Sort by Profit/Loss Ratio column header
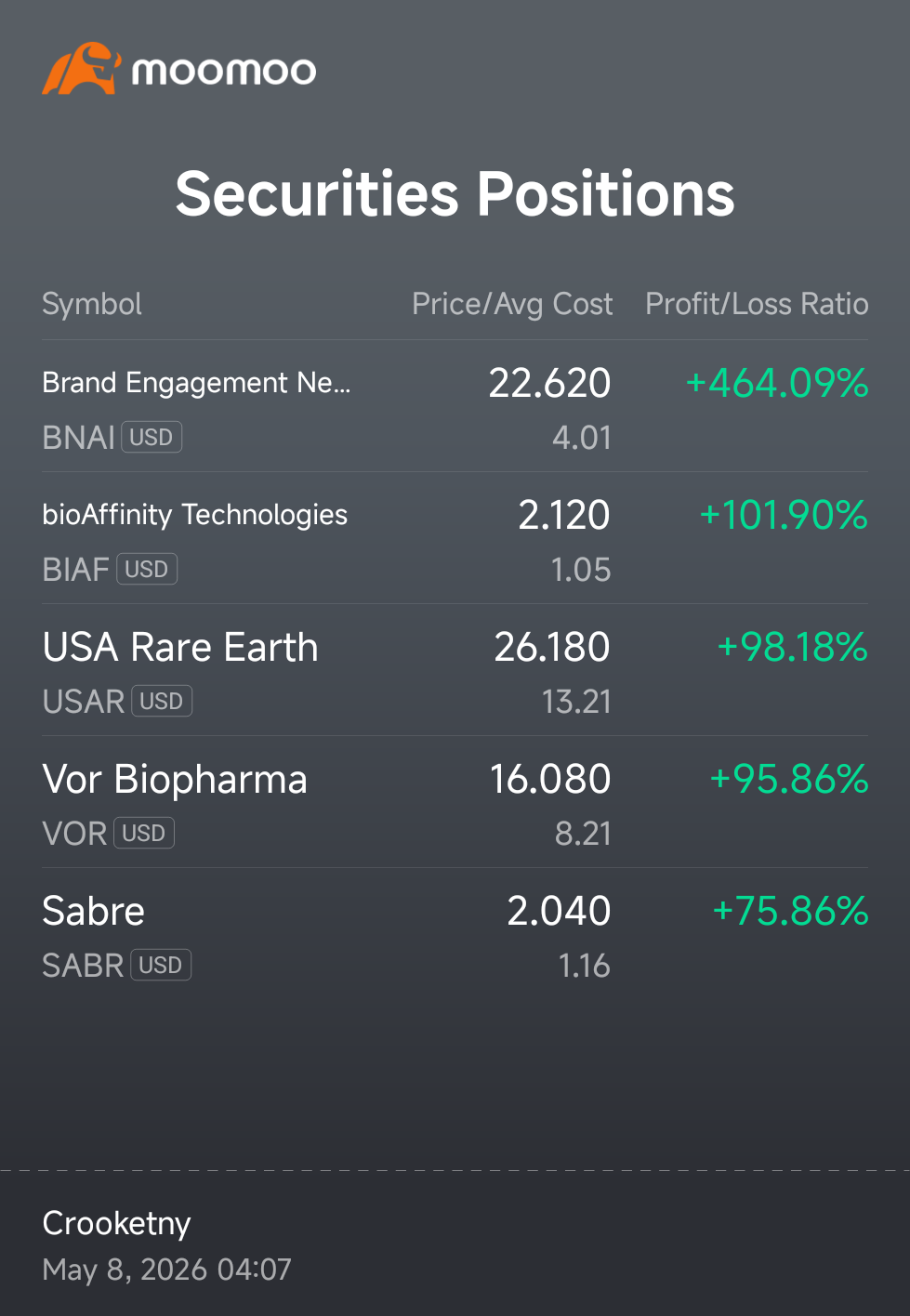Screen dimensions: 910x1316 pyautogui.click(x=757, y=304)
